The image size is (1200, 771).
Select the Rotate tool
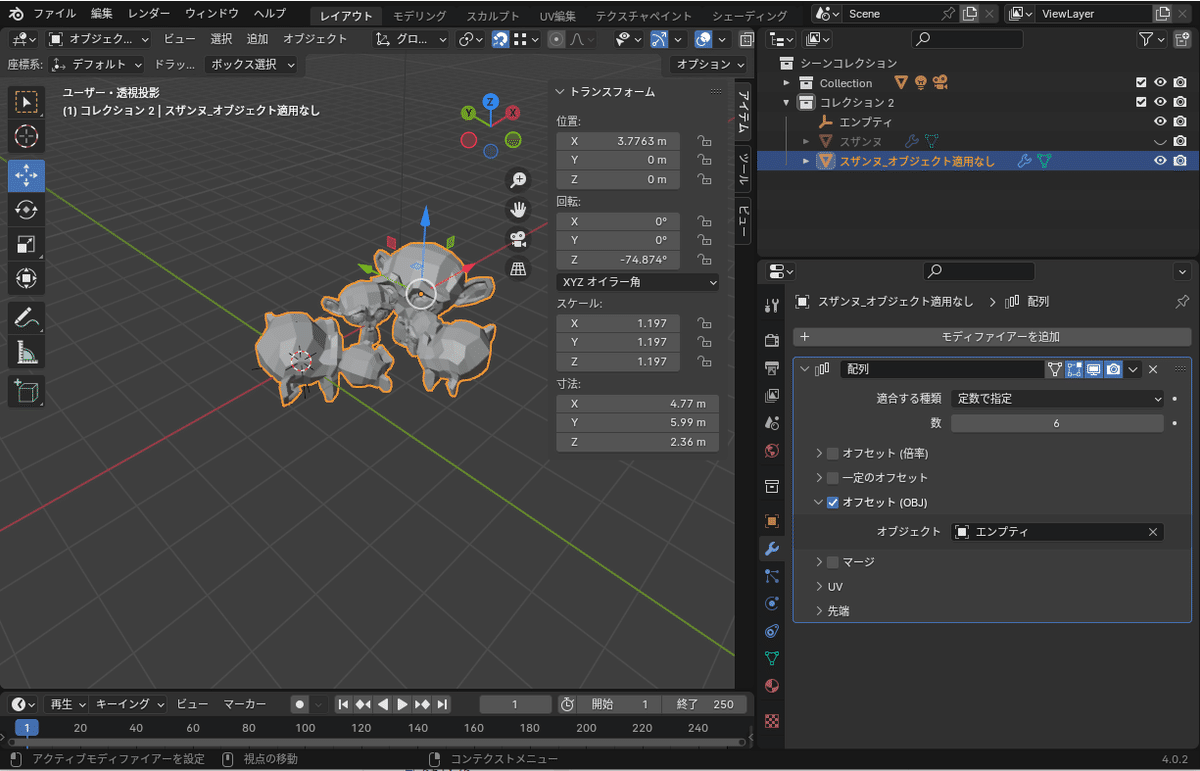coord(26,210)
